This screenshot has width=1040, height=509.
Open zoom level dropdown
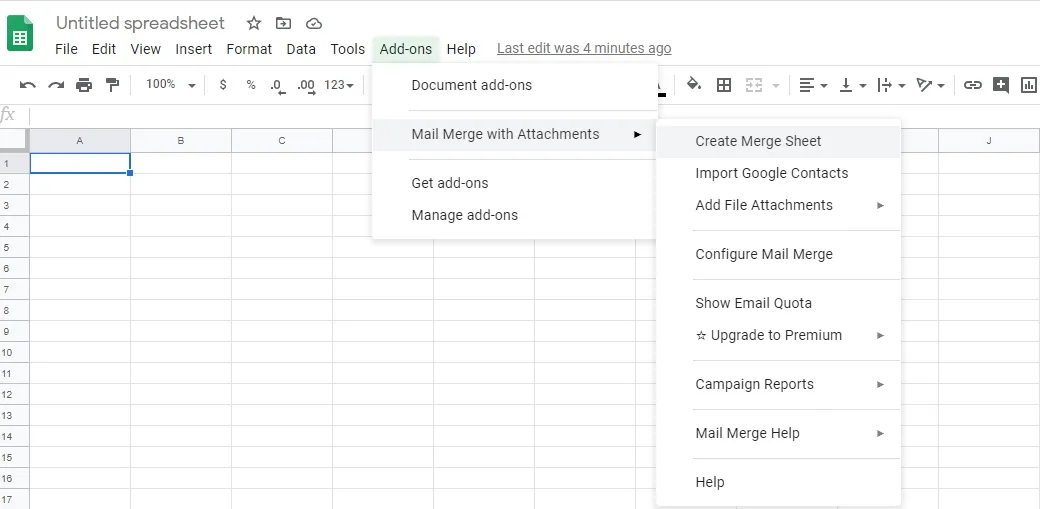coord(170,85)
